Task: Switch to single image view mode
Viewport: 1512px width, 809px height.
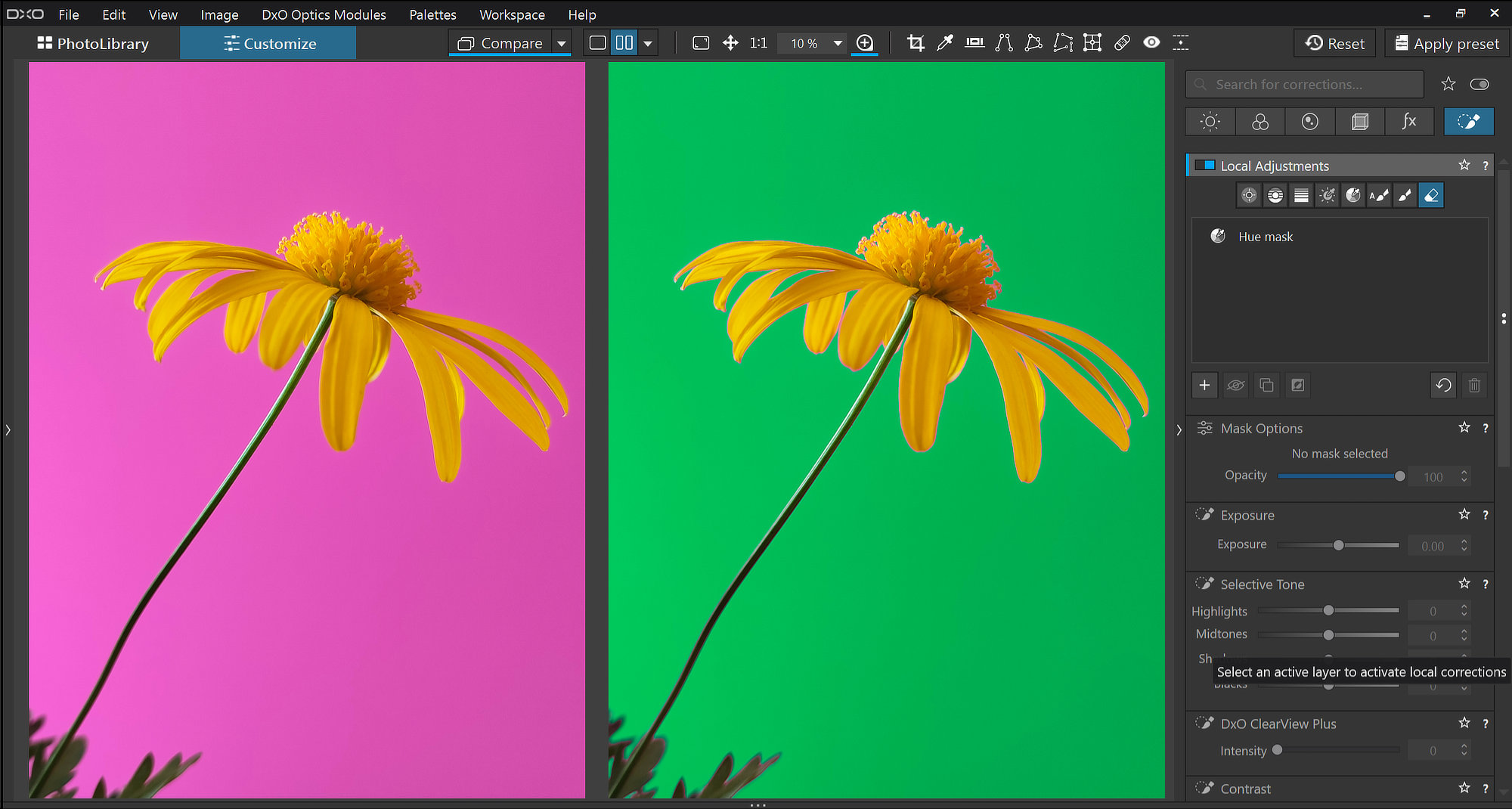Action: click(597, 43)
